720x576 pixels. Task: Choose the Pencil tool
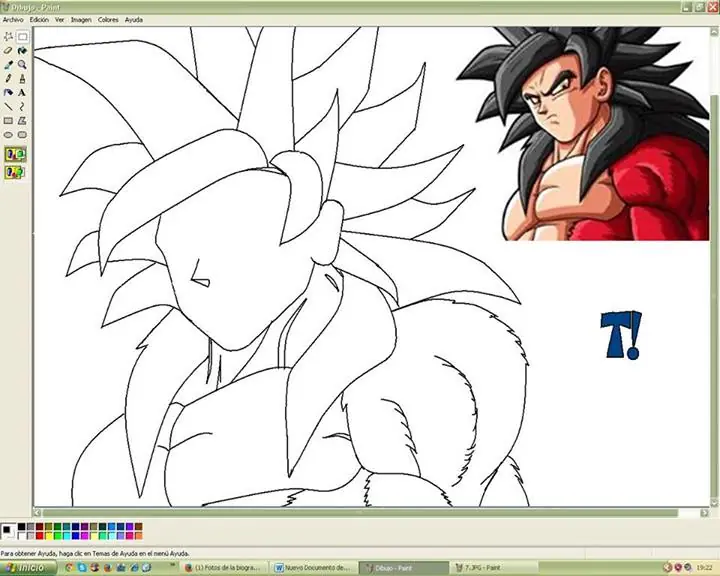8,79
